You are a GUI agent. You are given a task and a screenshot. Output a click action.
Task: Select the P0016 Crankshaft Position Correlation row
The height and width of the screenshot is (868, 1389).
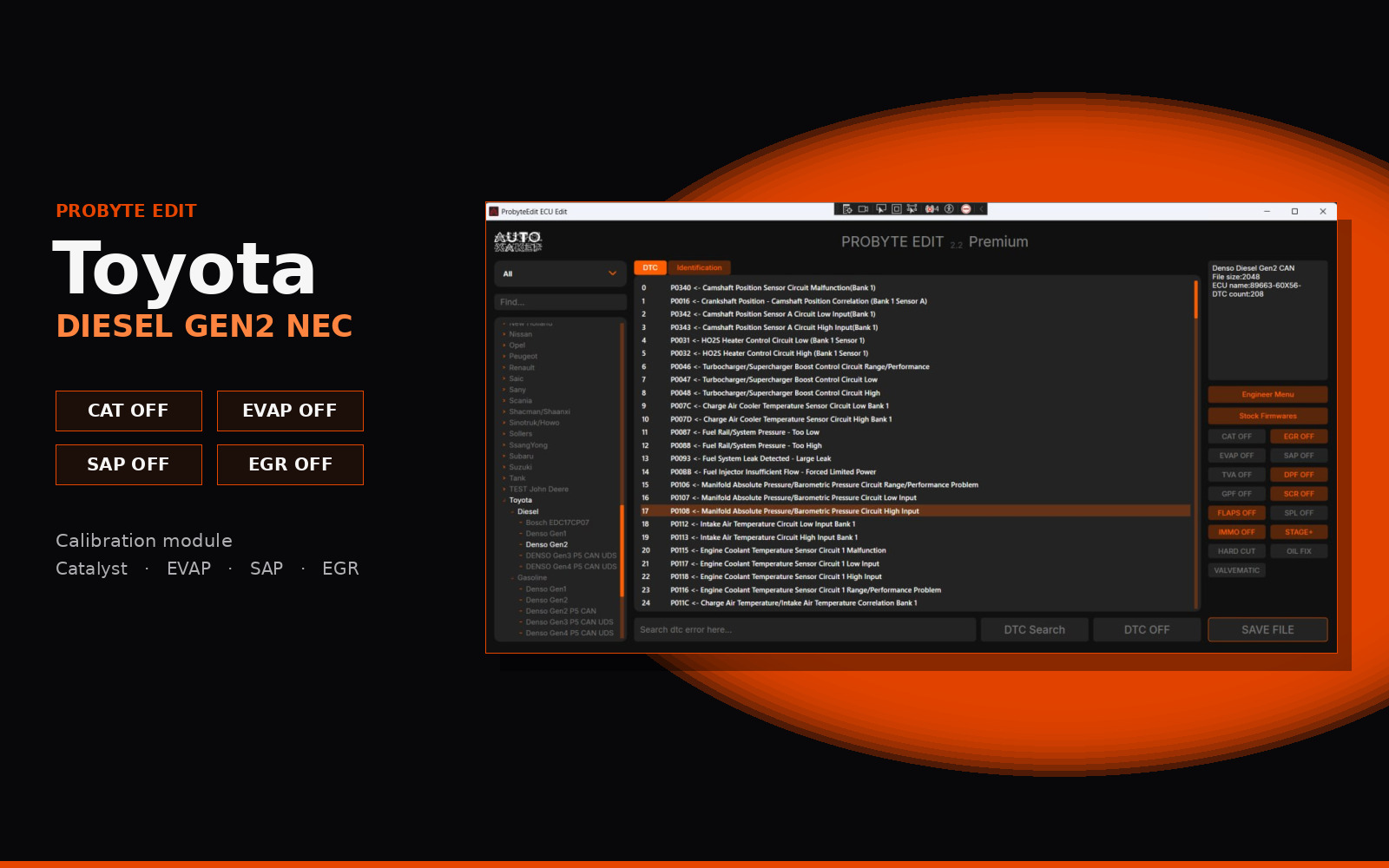(x=914, y=301)
